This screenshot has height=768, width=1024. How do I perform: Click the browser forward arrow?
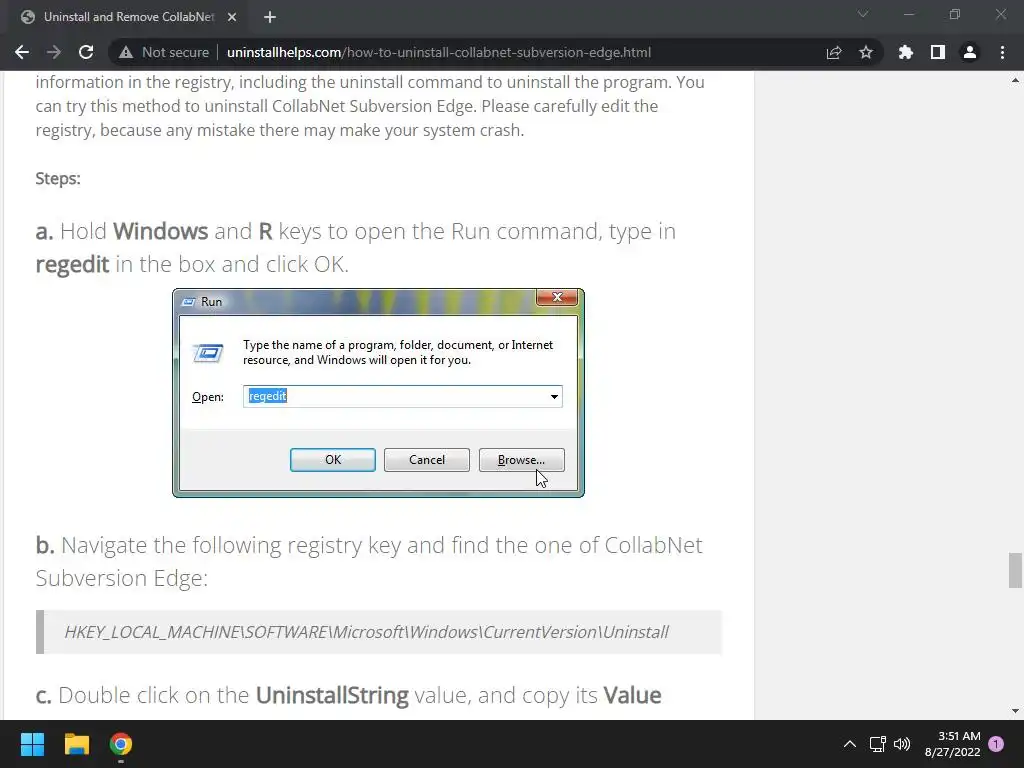pyautogui.click(x=54, y=52)
